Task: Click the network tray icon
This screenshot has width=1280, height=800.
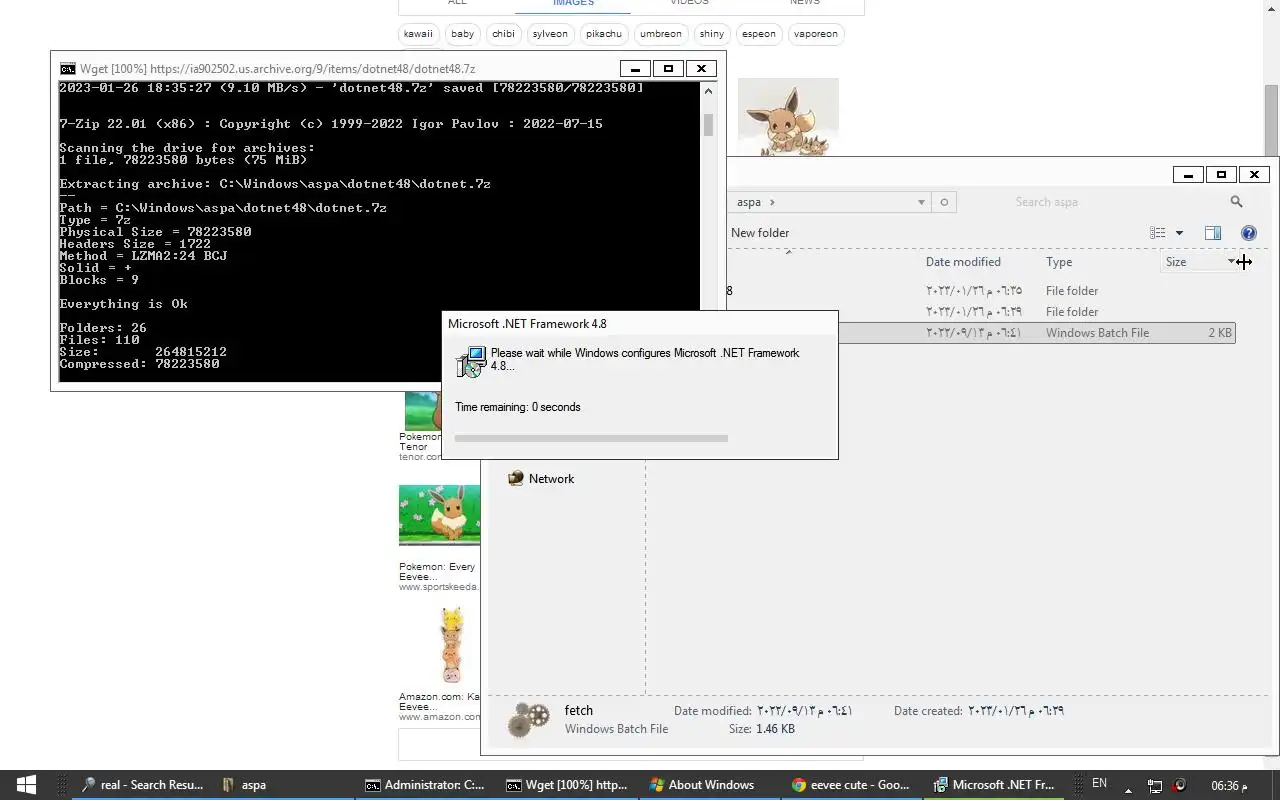Action: click(1154, 786)
